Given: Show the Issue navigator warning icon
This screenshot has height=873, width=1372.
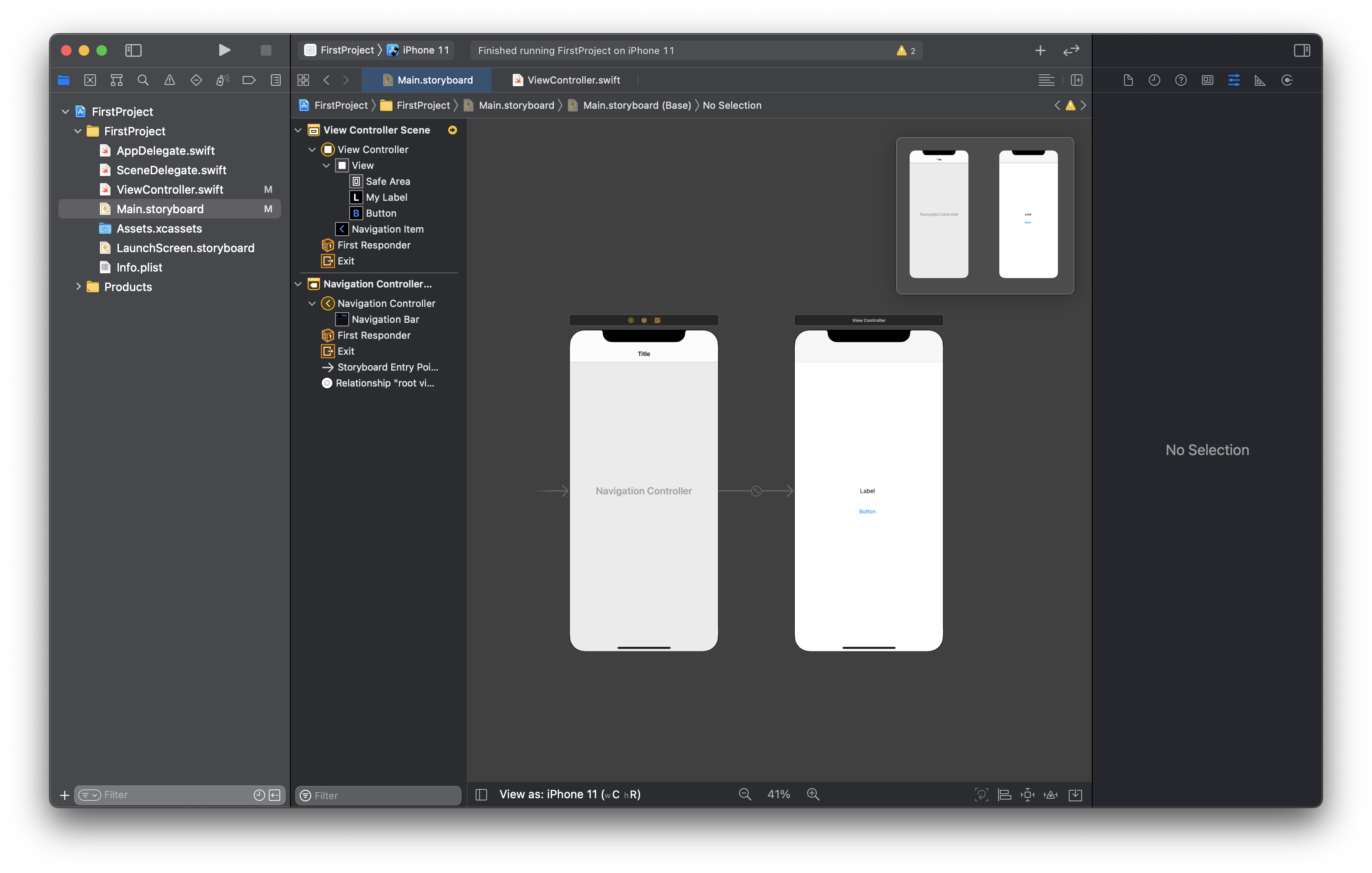Looking at the screenshot, I should pyautogui.click(x=170, y=80).
